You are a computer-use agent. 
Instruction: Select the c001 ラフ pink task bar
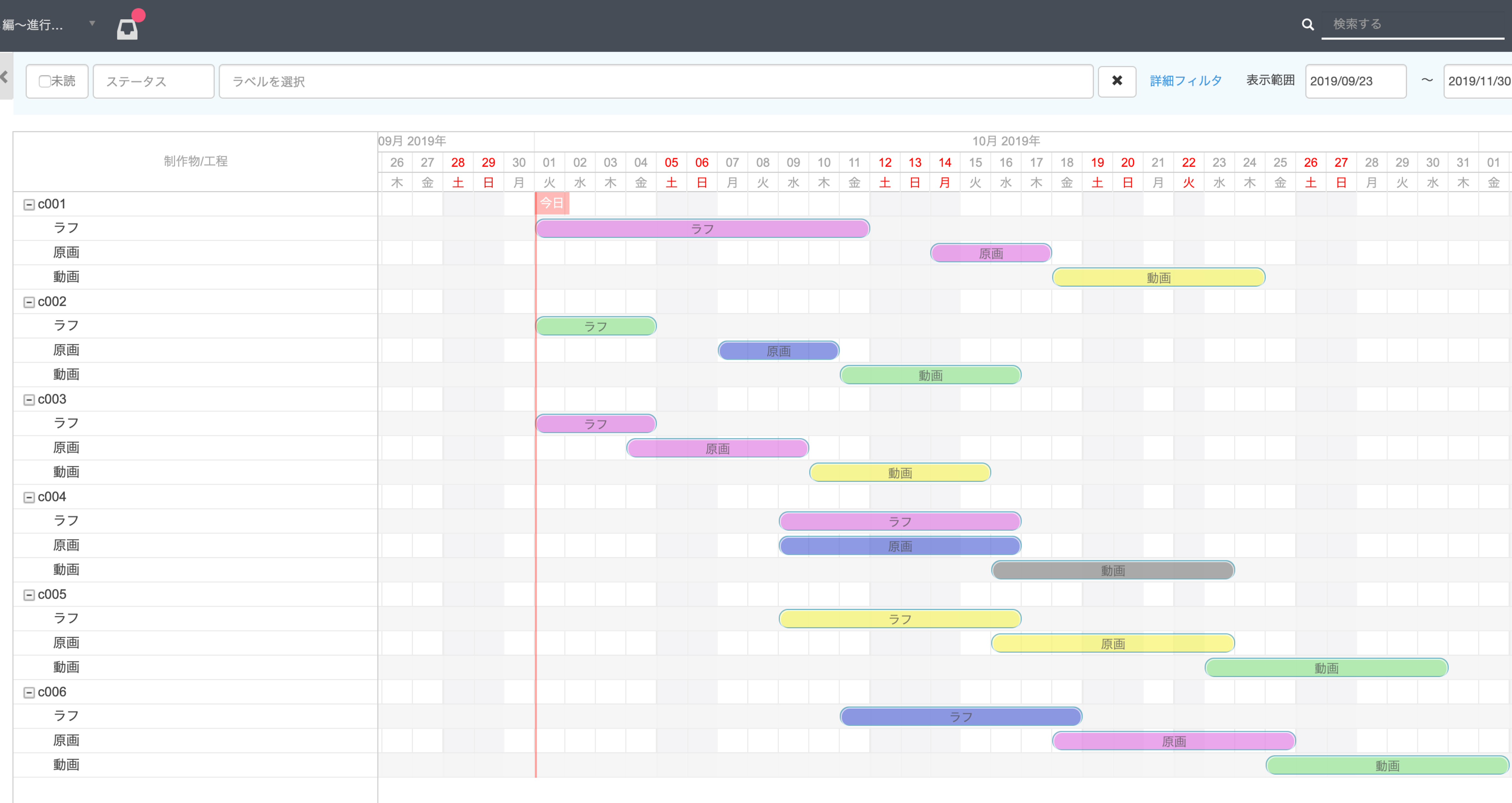pyautogui.click(x=703, y=228)
